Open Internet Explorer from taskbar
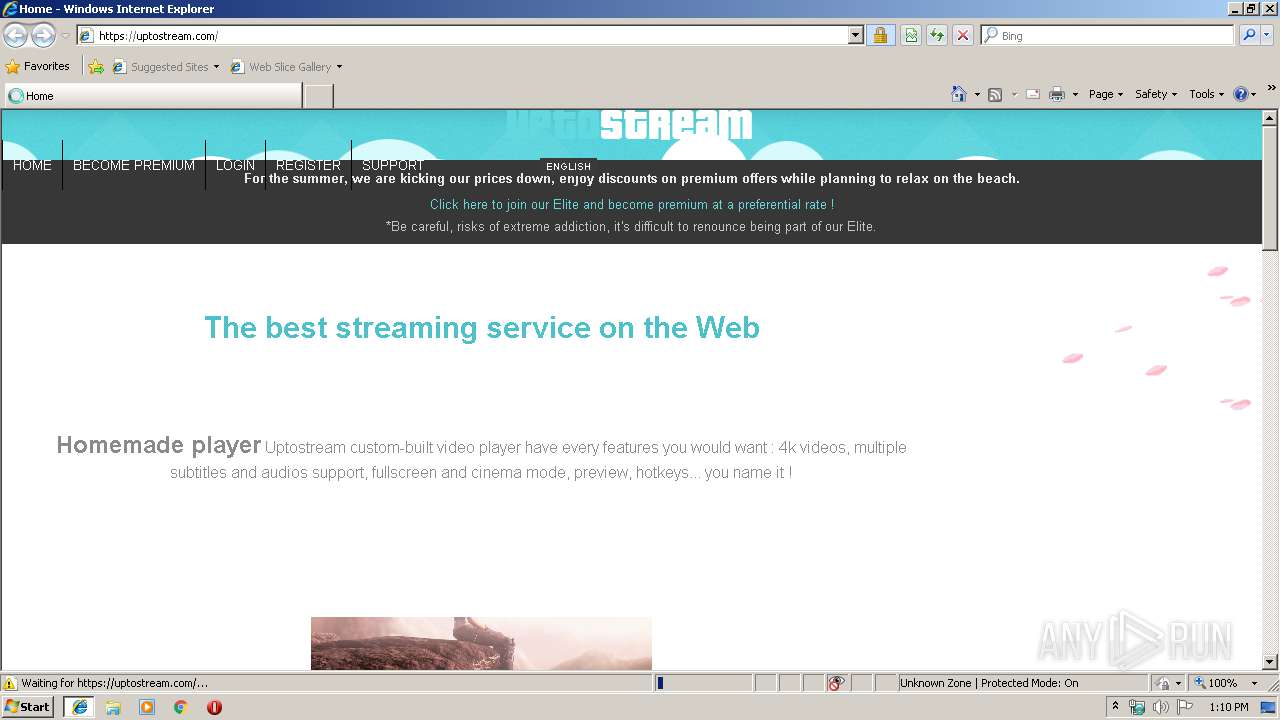This screenshot has height=720, width=1280. pyautogui.click(x=79, y=707)
